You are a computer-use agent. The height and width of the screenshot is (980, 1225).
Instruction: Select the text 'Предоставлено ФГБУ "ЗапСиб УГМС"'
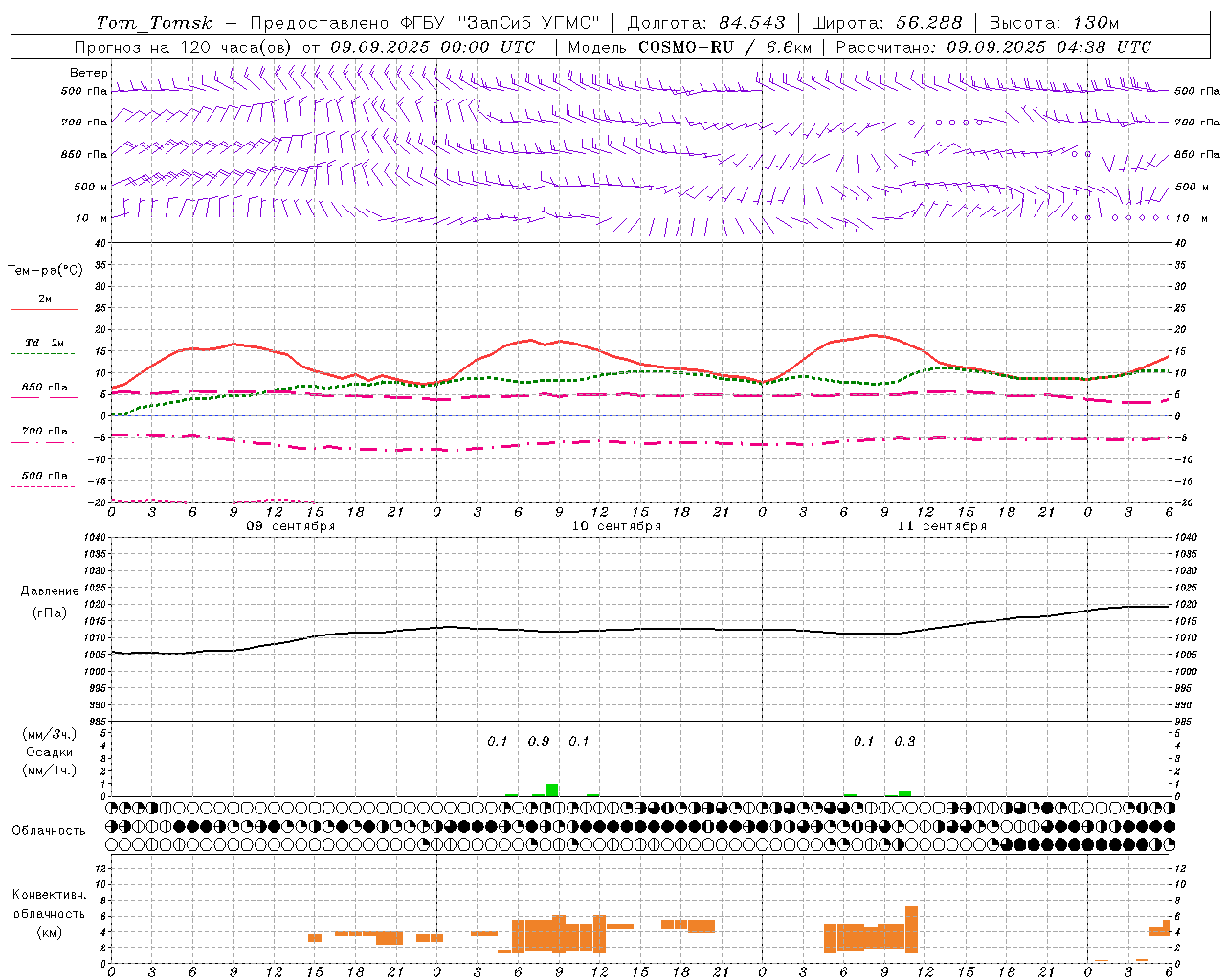pyautogui.click(x=425, y=23)
